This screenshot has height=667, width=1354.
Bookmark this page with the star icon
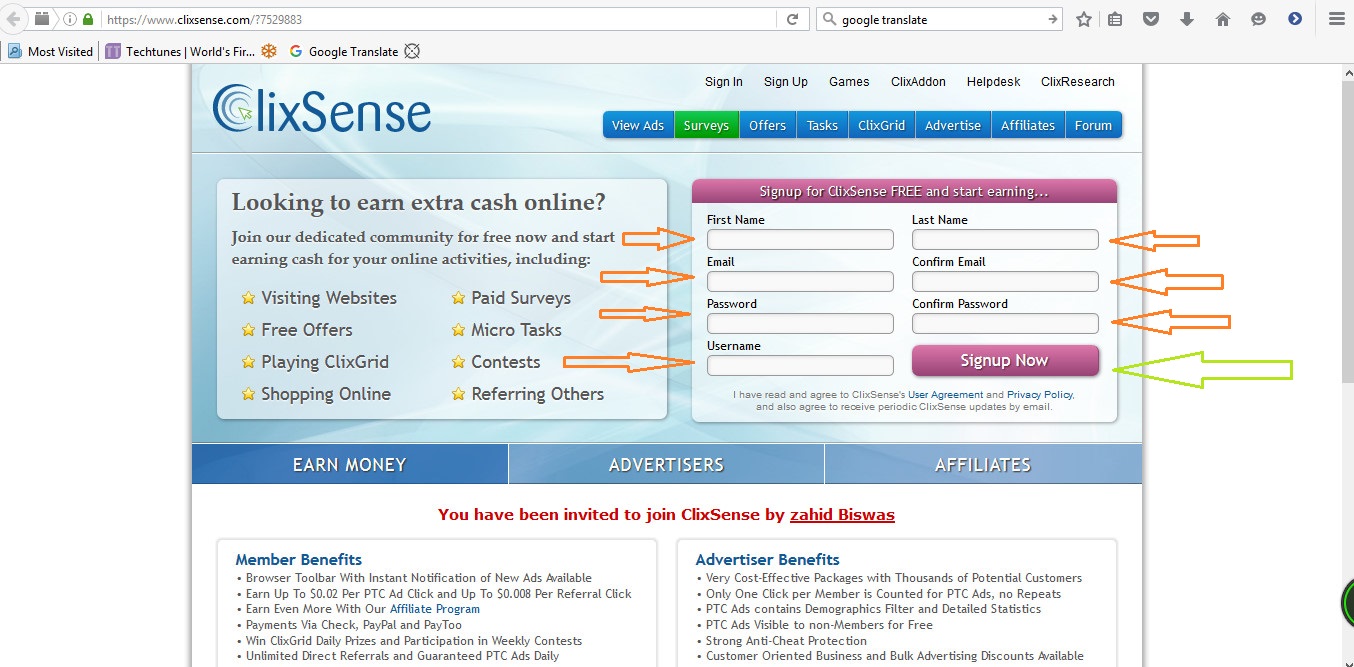(x=1084, y=19)
